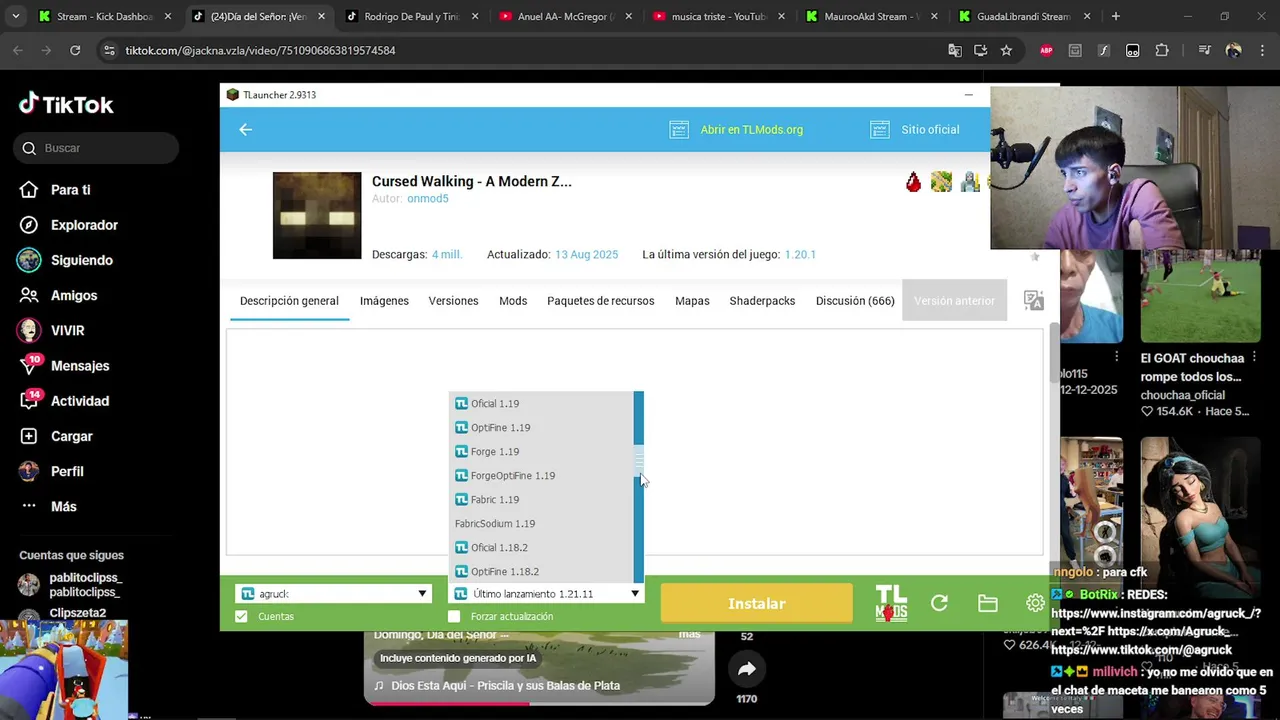Viewport: 1280px width, 720px height.
Task: Open Mensajes in TikTok sidebar
Action: click(80, 366)
